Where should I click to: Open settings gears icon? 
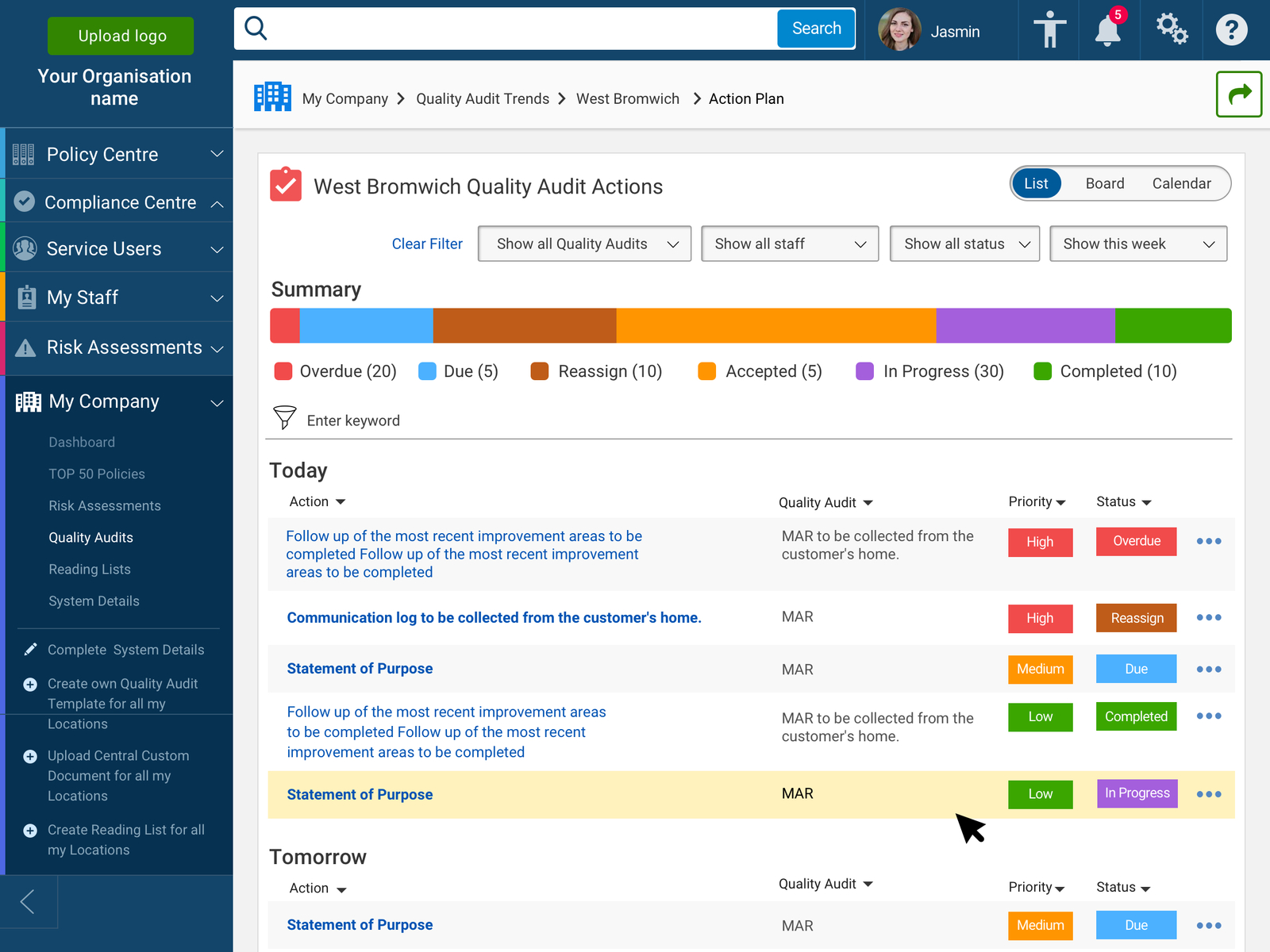1172,29
